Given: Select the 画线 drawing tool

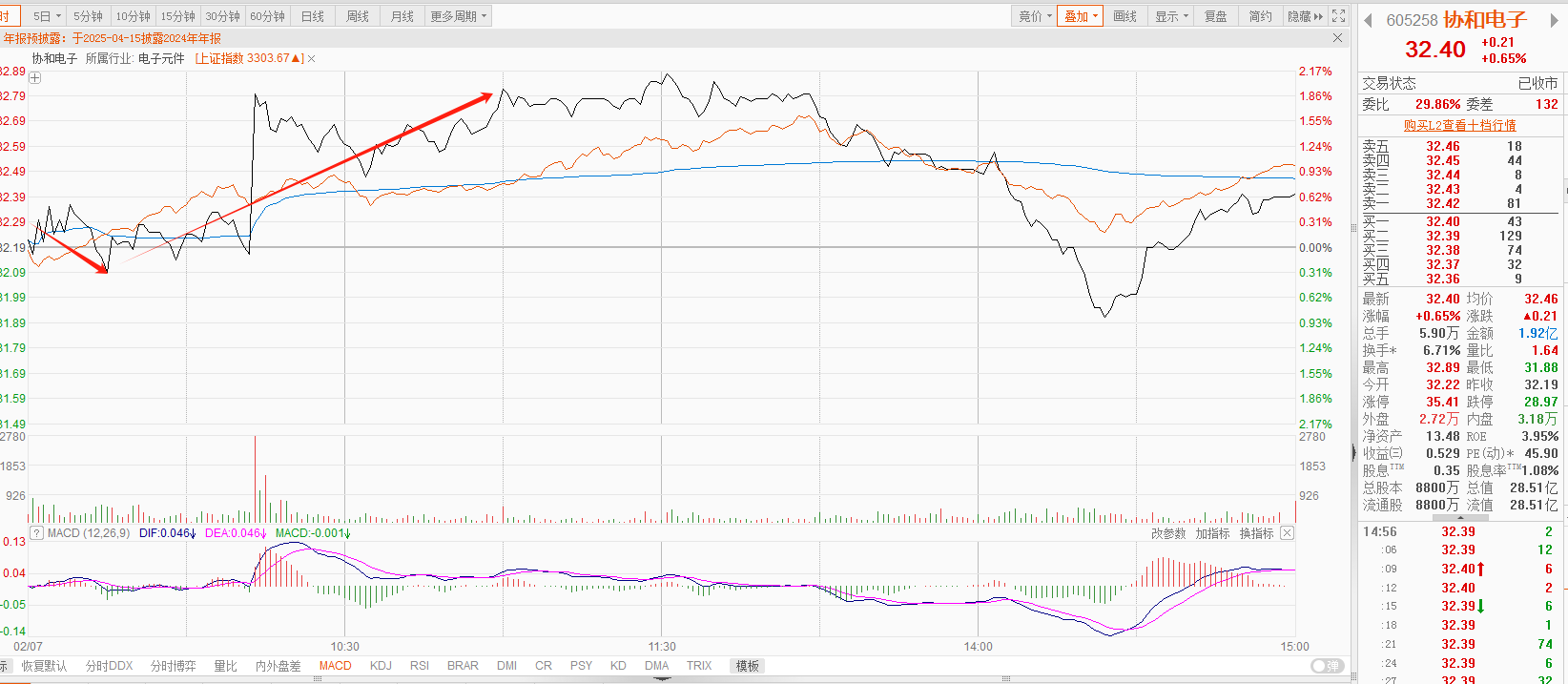Looking at the screenshot, I should [1125, 16].
